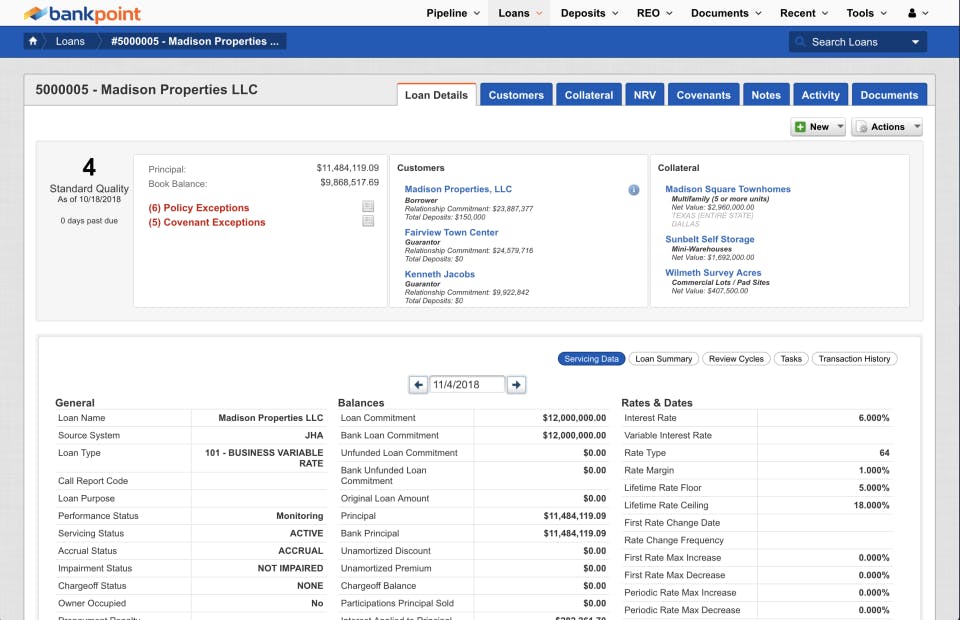Viewport: 960px width, 620px height.
Task: Click the Interest Rate 6.000% value
Action: click(874, 418)
